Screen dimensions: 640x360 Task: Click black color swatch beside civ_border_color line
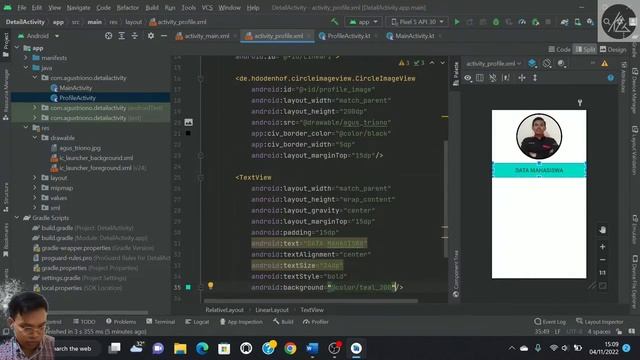188,133
